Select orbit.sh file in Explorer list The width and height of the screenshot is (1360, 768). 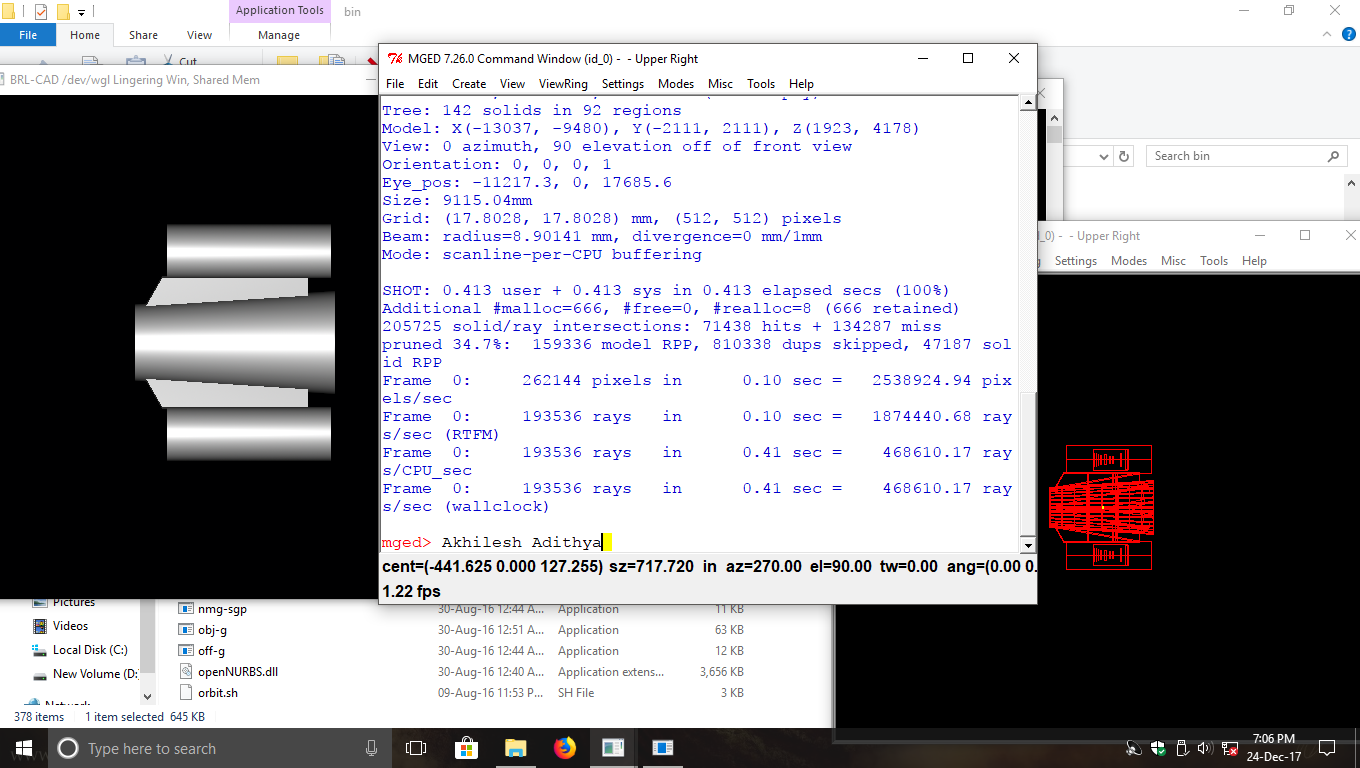point(218,693)
